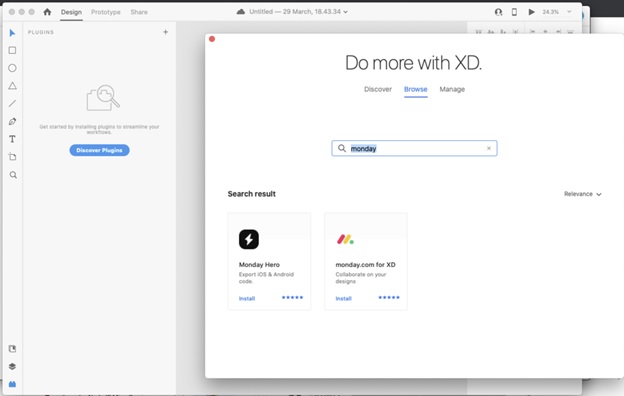Open the Layers panel icon

[x=12, y=366]
